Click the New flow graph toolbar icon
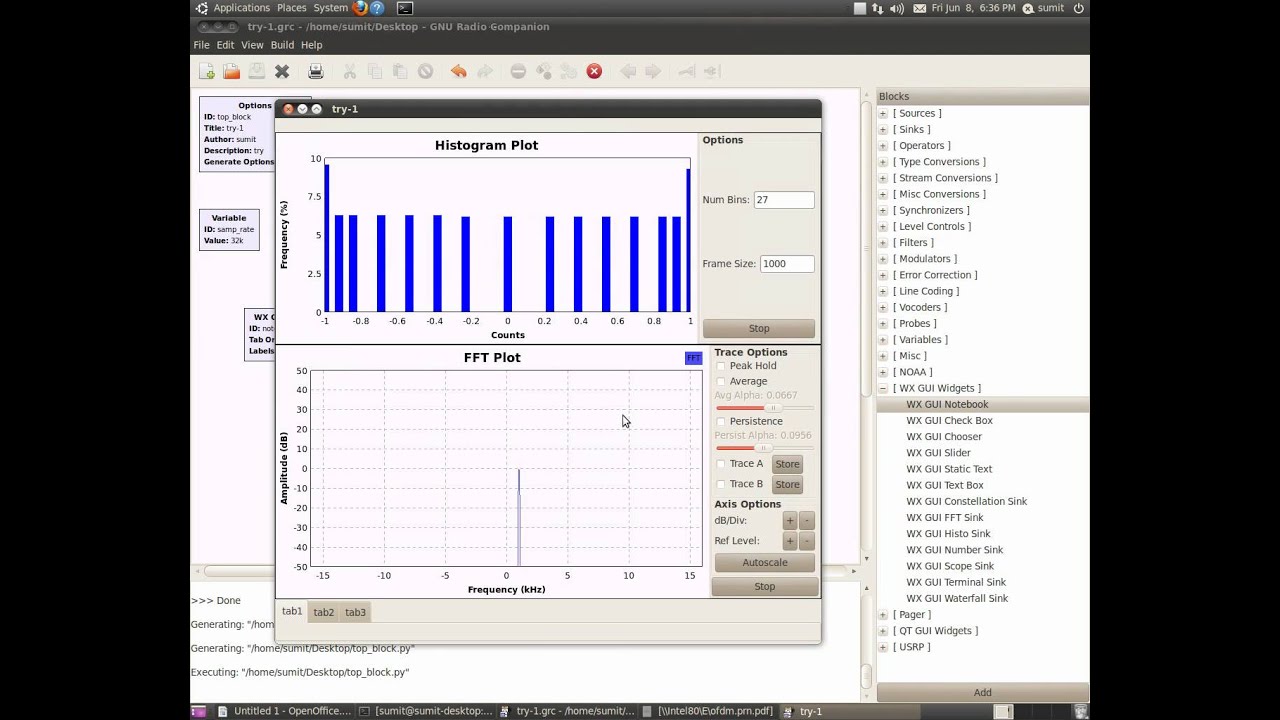The height and width of the screenshot is (720, 1280). coord(207,71)
